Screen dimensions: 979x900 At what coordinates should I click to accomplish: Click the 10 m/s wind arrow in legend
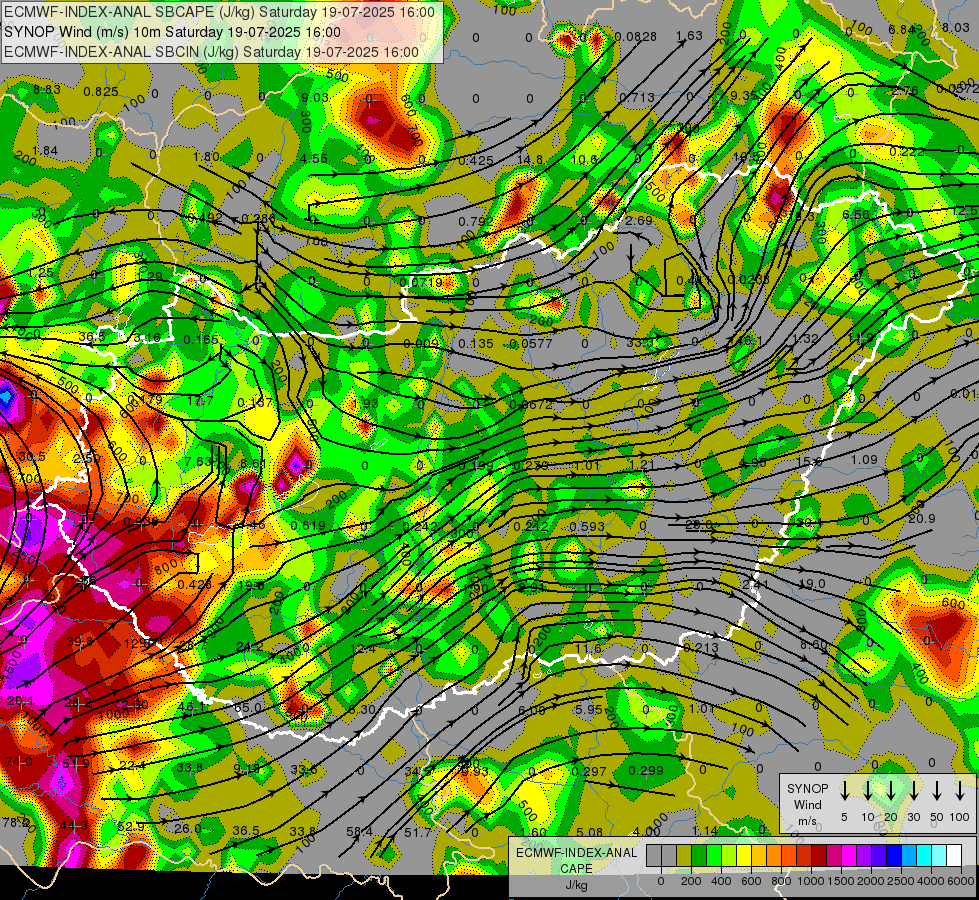[x=868, y=791]
